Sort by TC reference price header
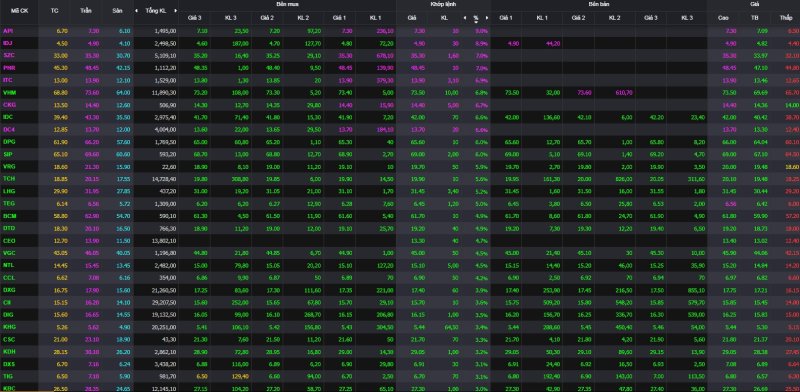 pos(54,11)
